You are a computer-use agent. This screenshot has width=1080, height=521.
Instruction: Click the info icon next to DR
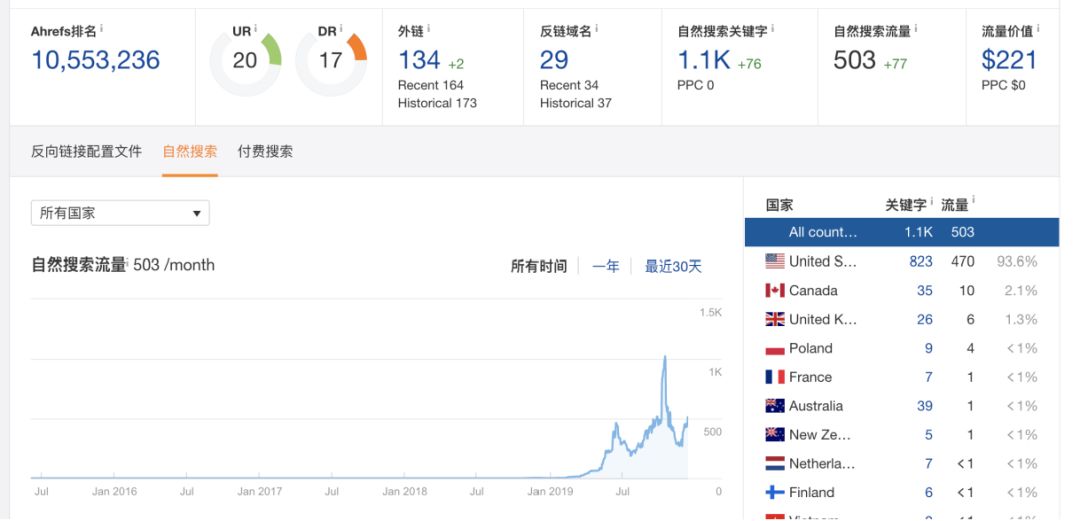(x=341, y=28)
